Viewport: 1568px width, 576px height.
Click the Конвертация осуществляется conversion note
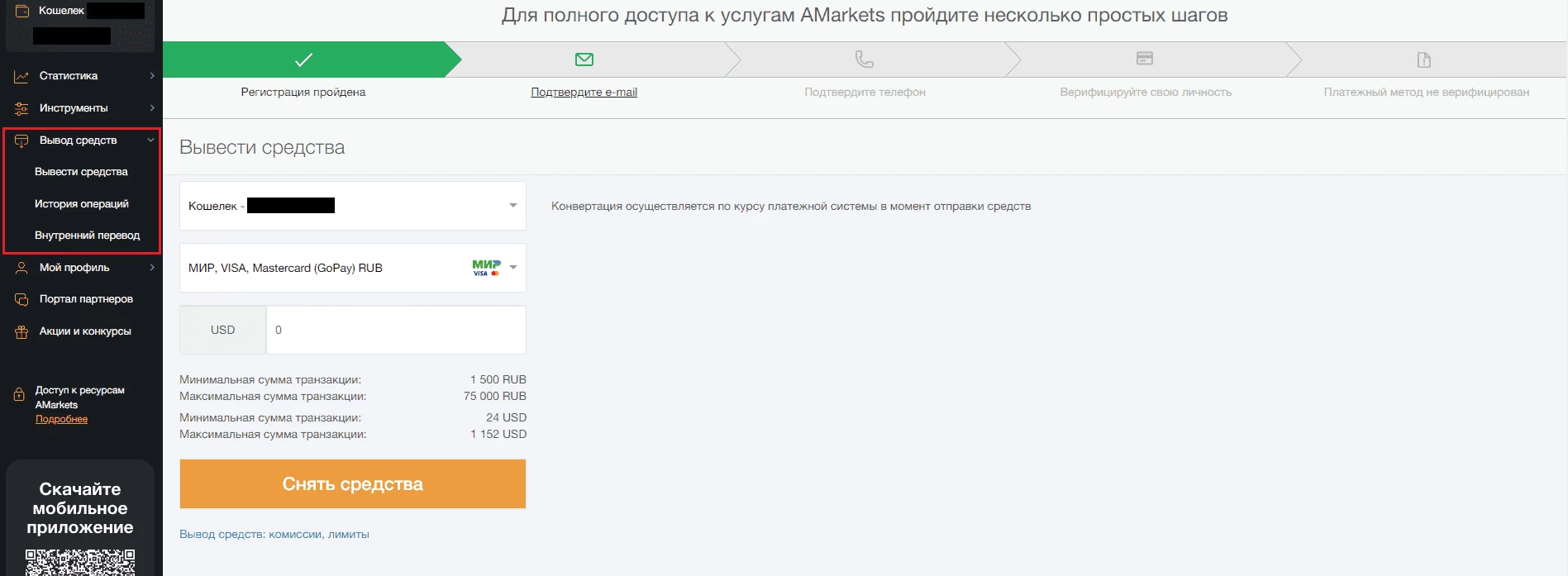pos(791,207)
